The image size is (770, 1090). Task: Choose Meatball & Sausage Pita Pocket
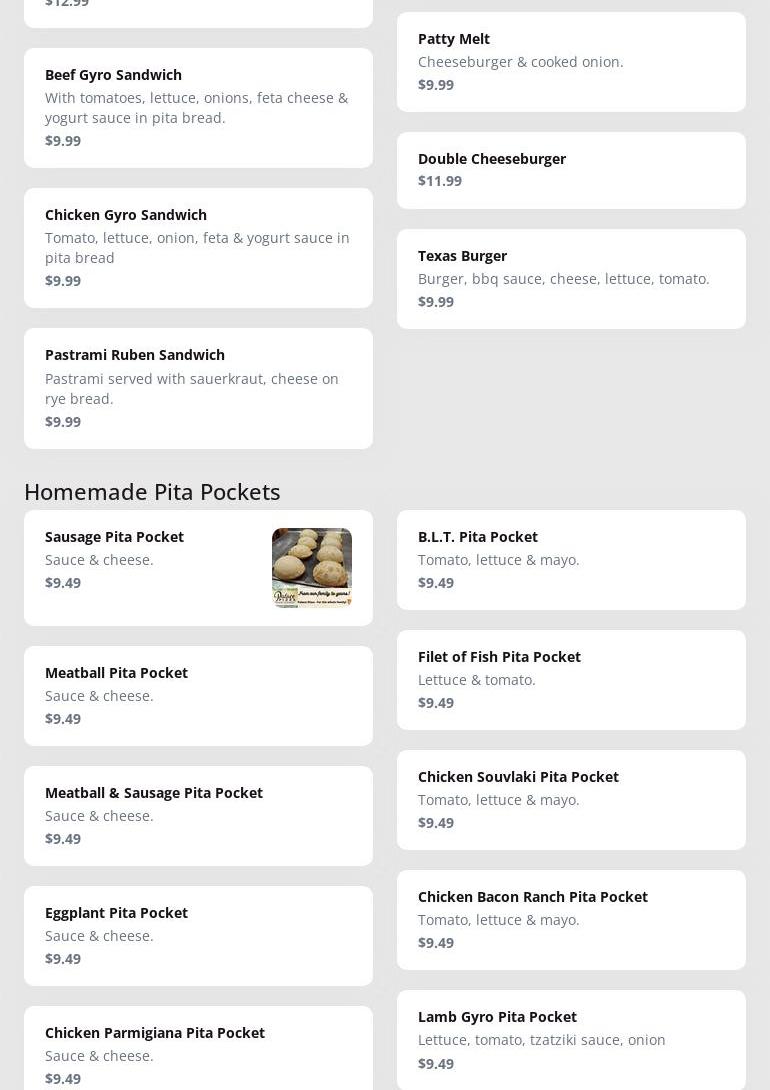tap(198, 815)
